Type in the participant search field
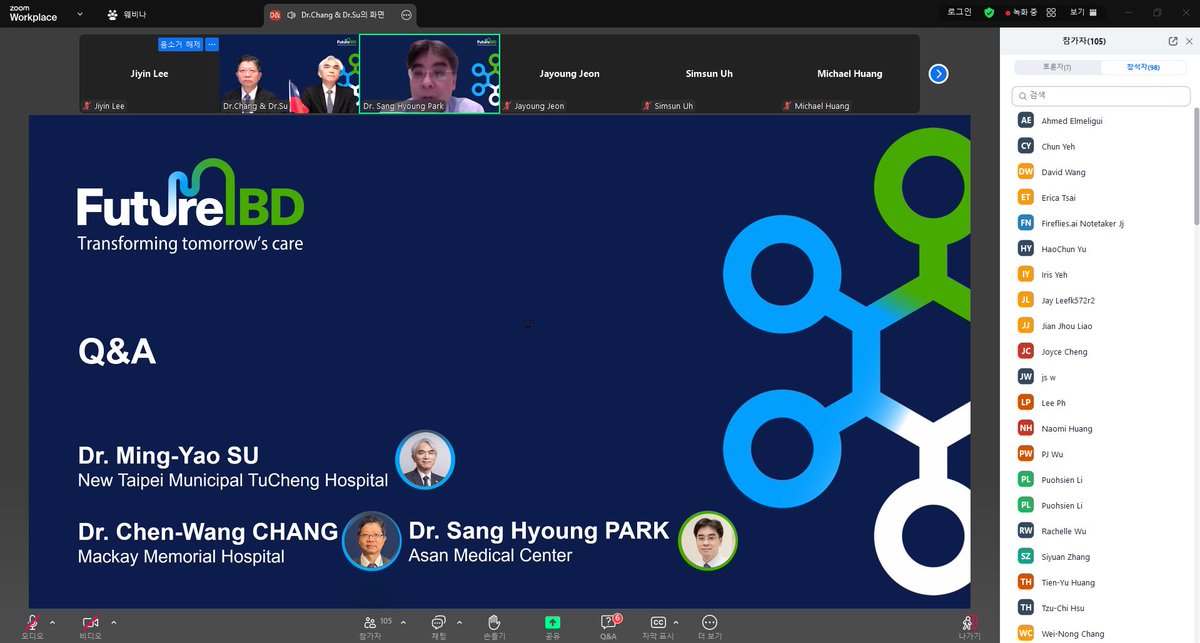Viewport: 1200px width, 643px height. click(x=1101, y=96)
